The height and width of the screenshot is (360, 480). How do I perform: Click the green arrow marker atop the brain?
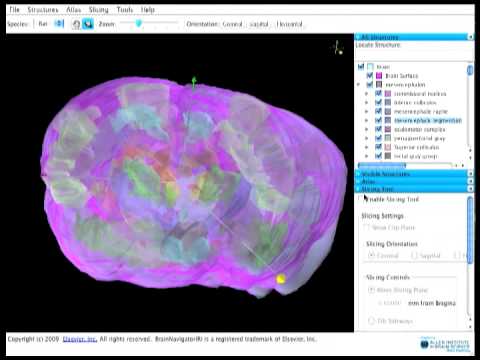coord(194,82)
